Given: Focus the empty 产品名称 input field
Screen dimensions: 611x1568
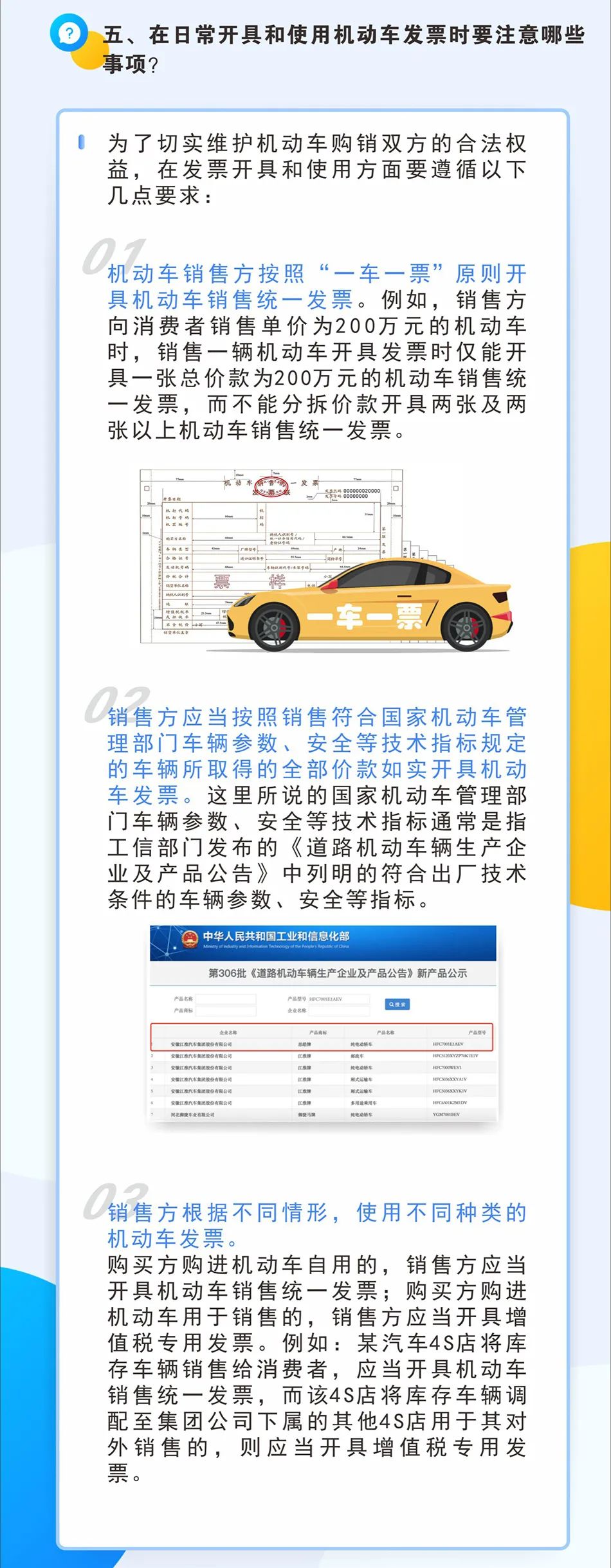Looking at the screenshot, I should [x=226, y=999].
